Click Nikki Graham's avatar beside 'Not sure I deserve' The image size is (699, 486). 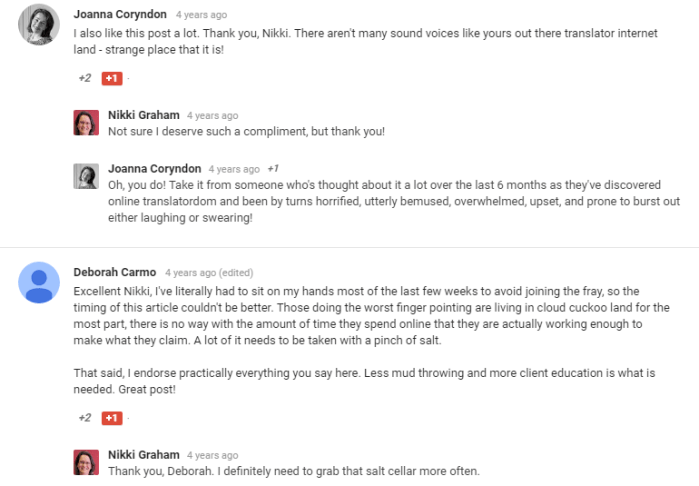coord(86,123)
